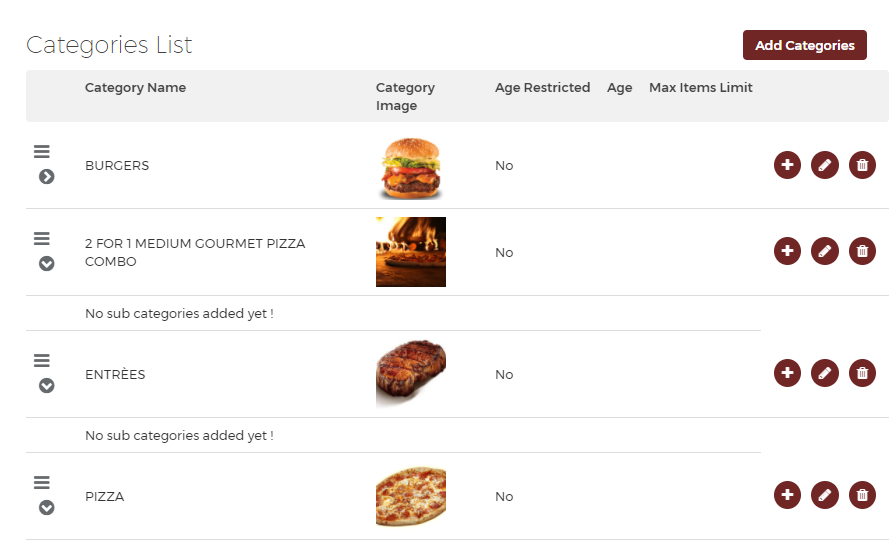The image size is (890, 543).
Task: Grab the BURGERS reorder handle
Action: point(41,151)
